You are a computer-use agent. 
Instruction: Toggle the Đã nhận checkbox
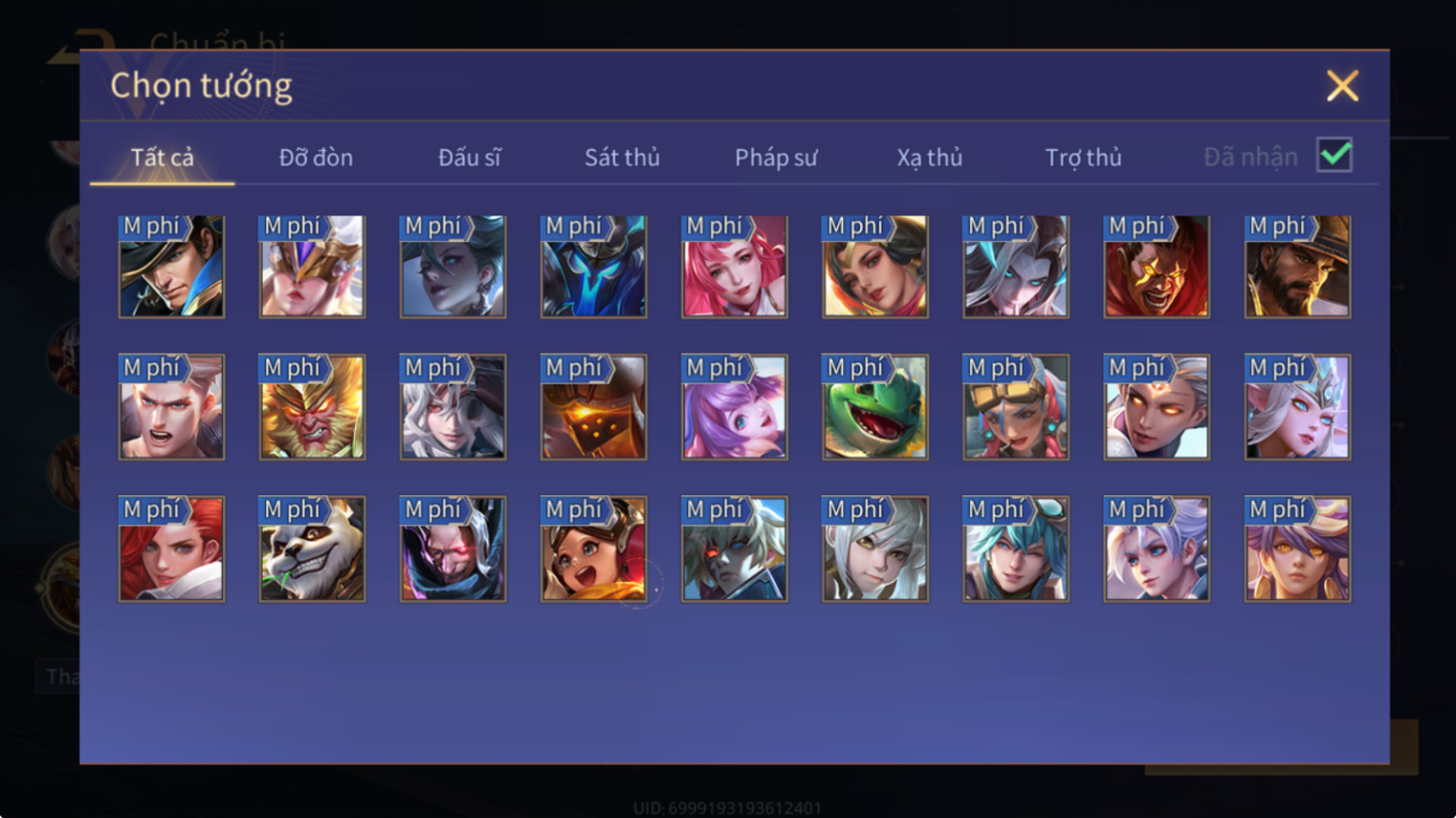[x=1335, y=155]
